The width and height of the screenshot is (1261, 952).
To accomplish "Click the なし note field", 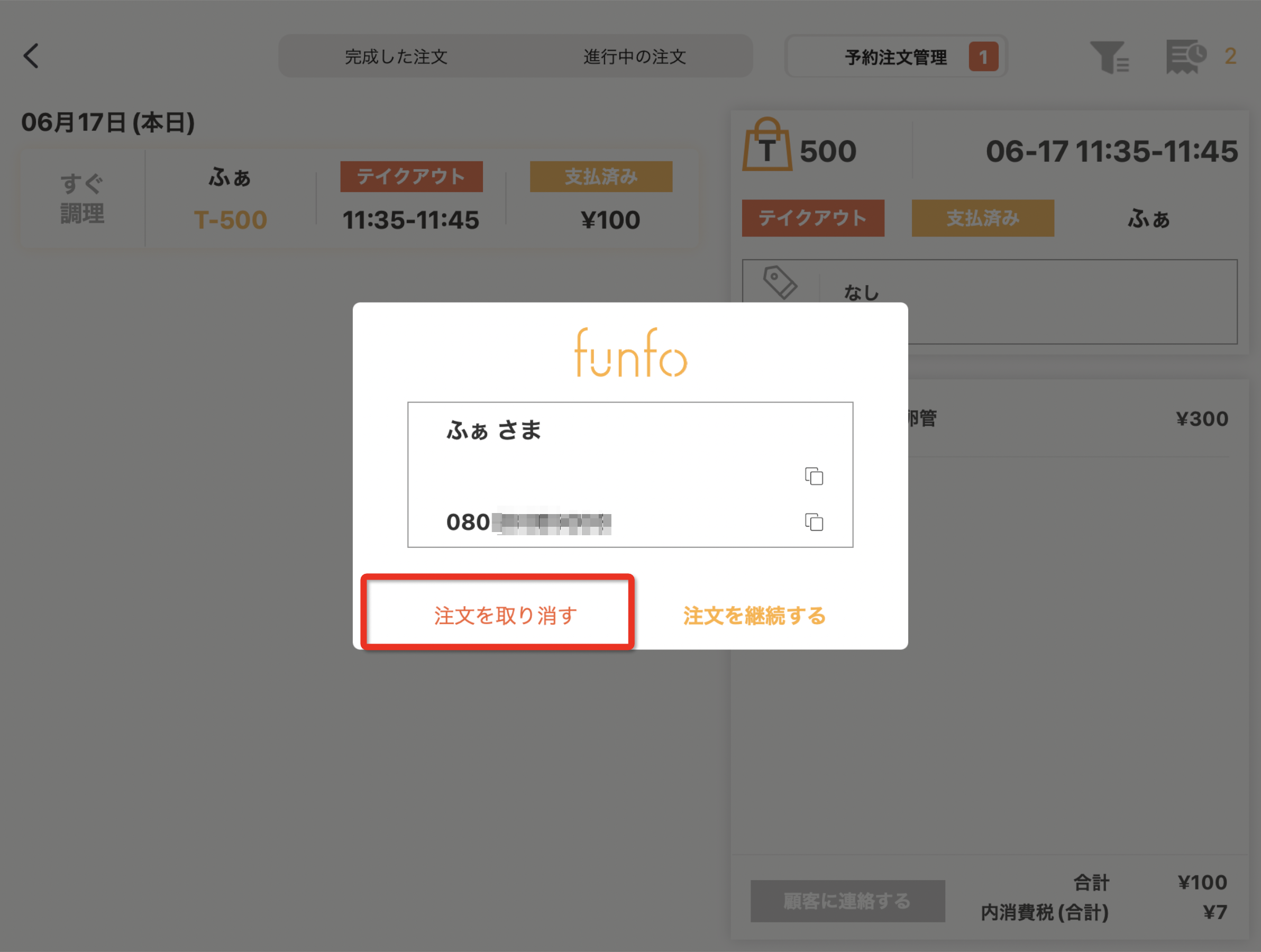I will pos(989,301).
